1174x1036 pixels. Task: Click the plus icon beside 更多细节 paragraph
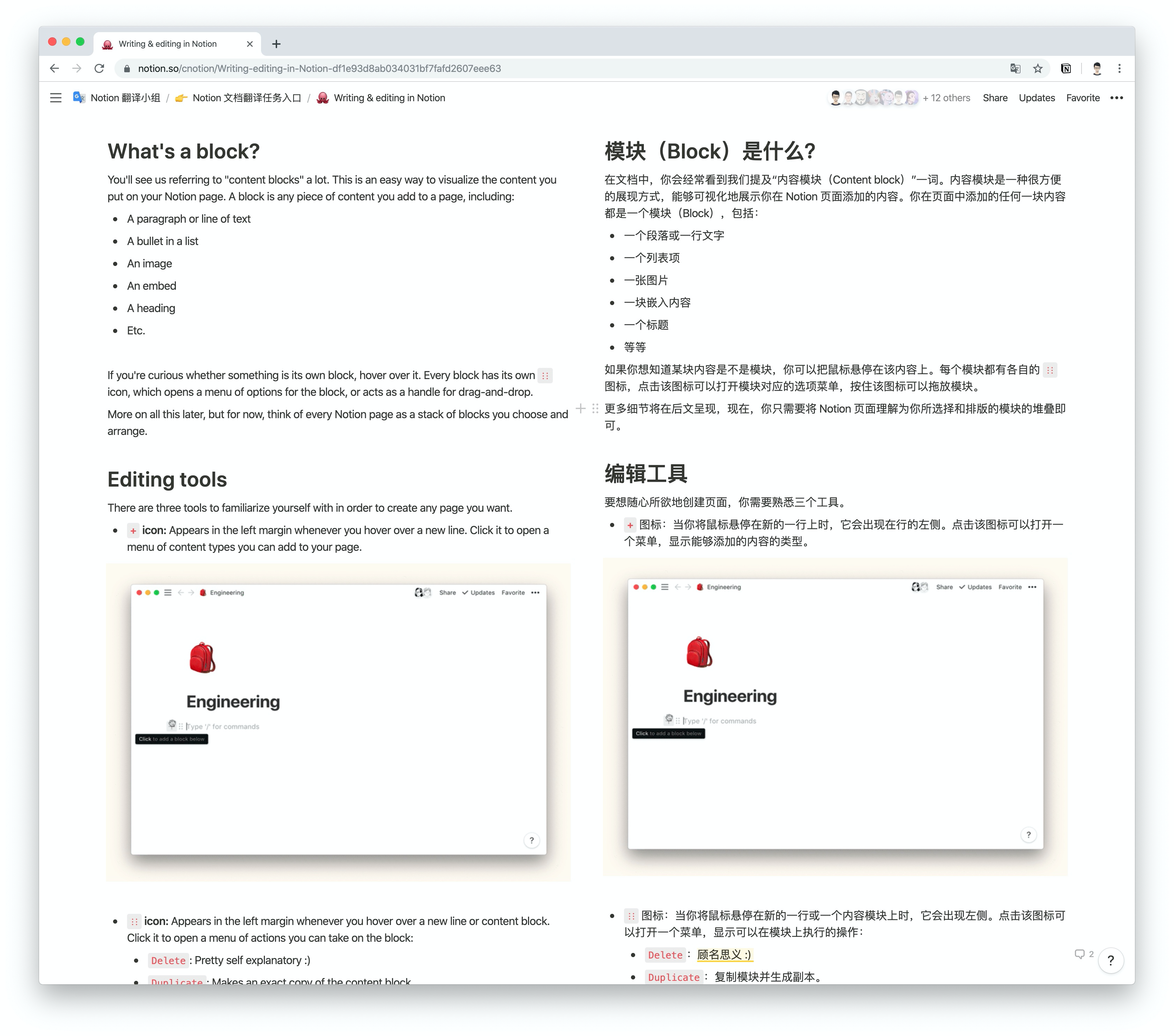[581, 408]
